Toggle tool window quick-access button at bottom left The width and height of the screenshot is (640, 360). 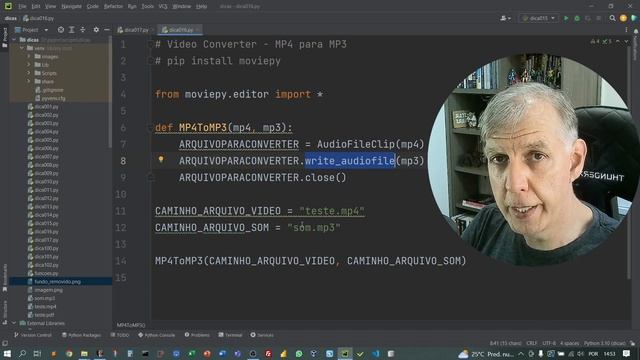pos(5,343)
